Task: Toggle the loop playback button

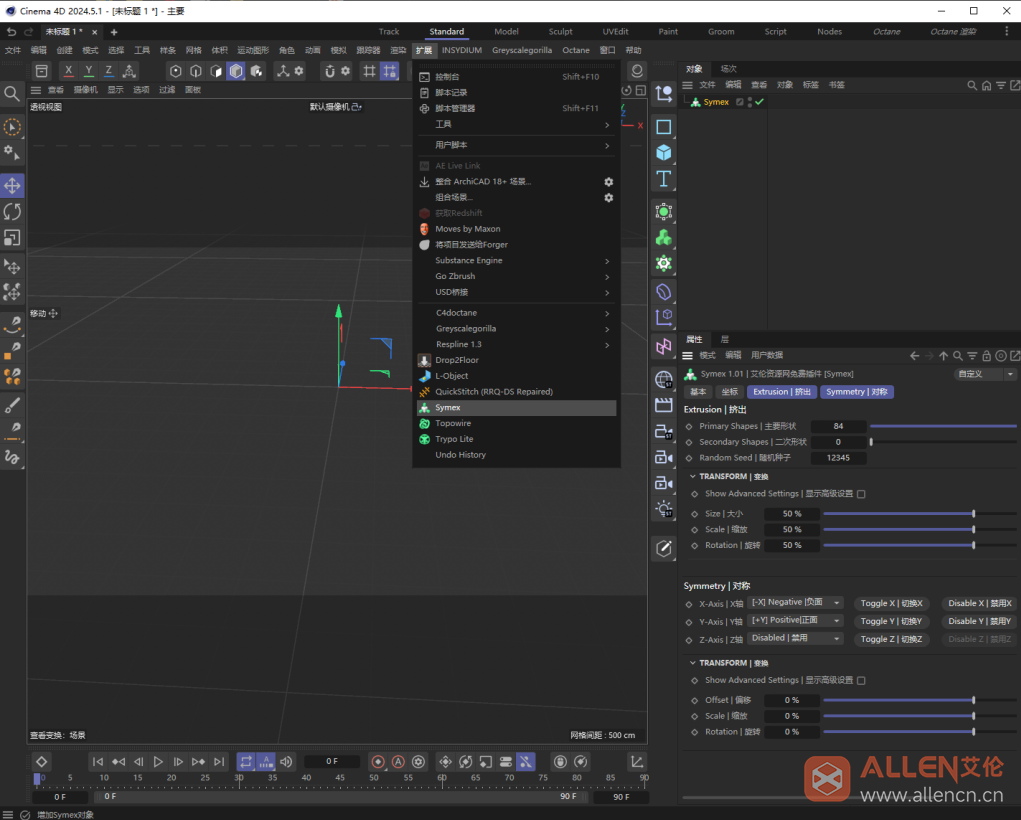Action: point(245,761)
